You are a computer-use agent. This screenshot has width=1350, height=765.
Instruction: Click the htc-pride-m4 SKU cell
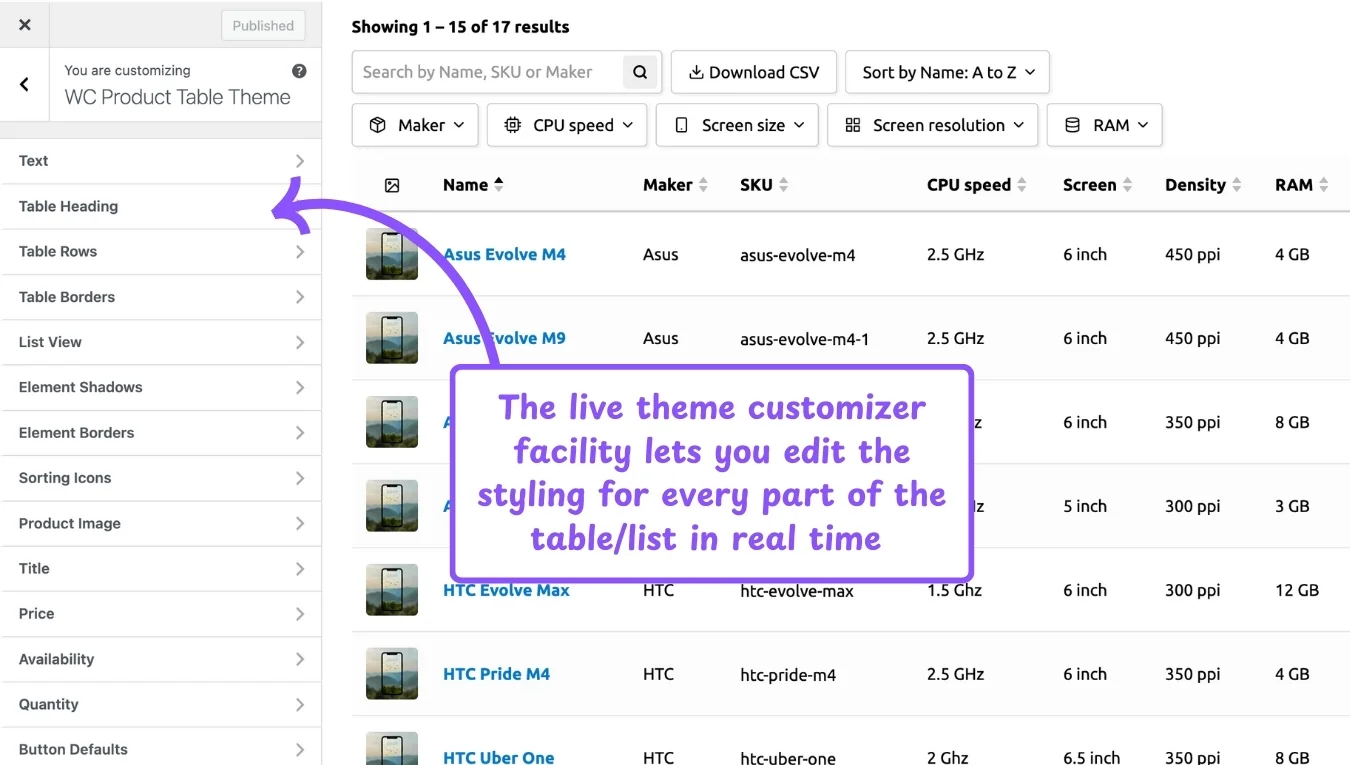pyautogui.click(x=788, y=675)
